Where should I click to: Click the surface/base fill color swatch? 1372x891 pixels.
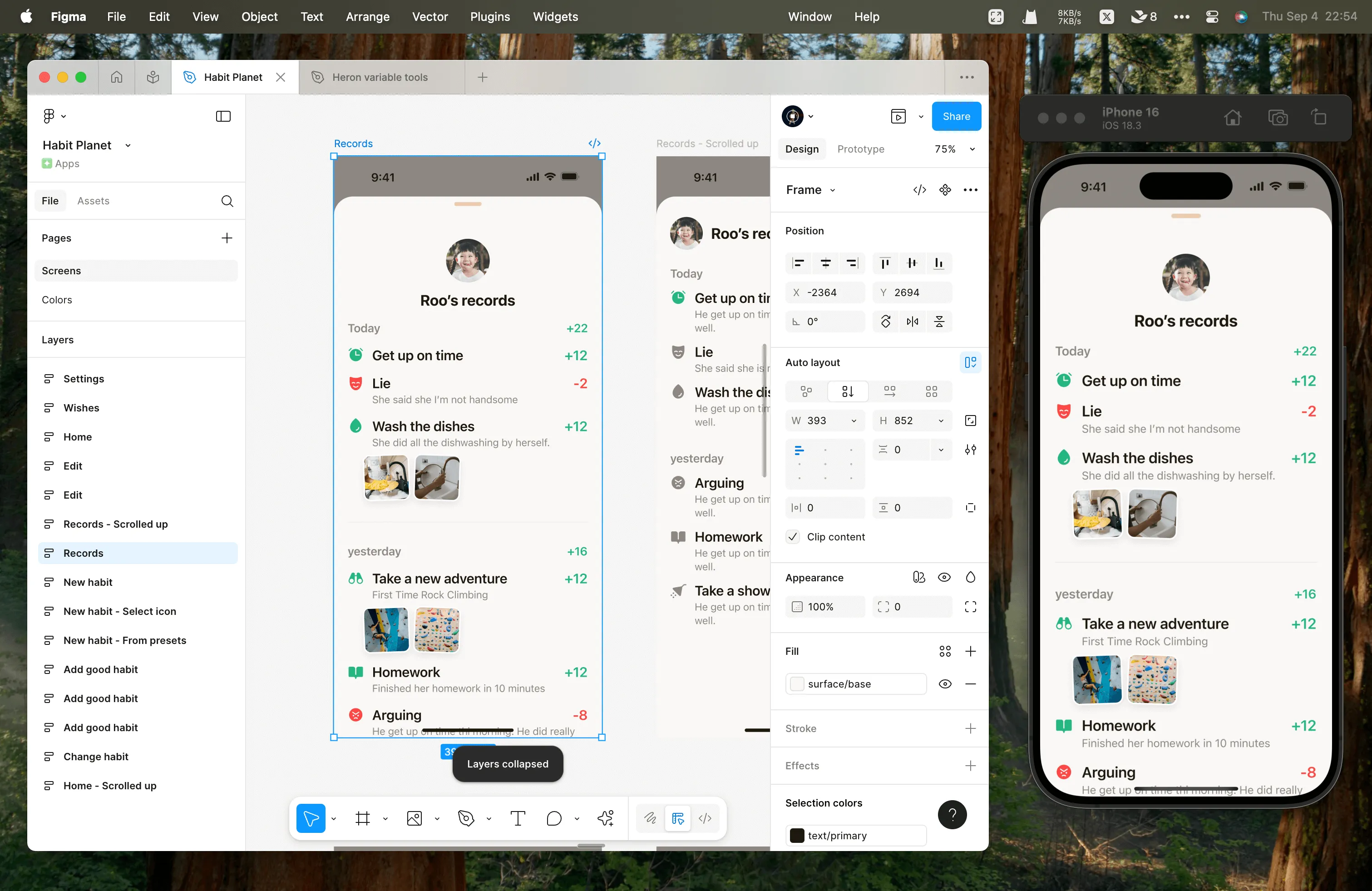pyautogui.click(x=797, y=683)
